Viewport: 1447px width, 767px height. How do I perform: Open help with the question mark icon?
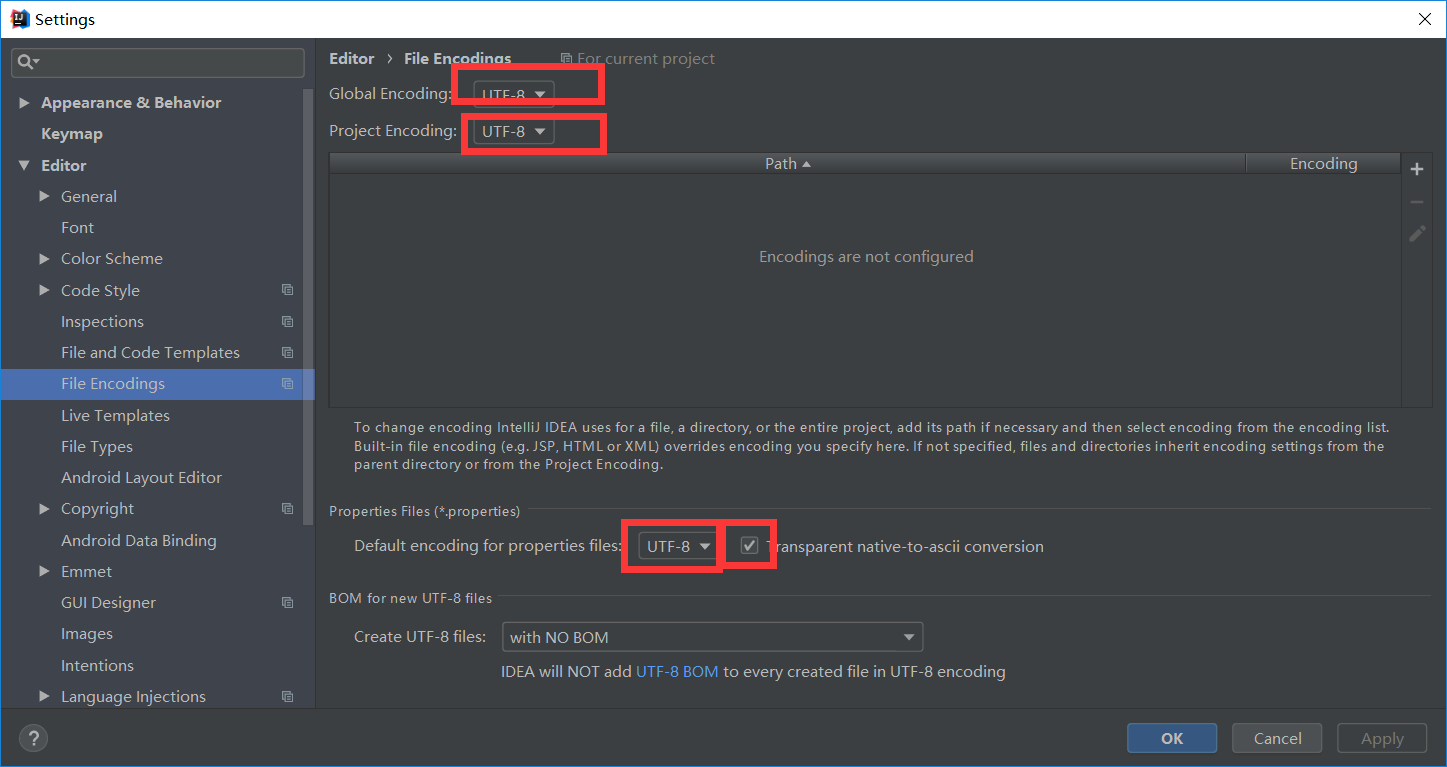pos(34,739)
